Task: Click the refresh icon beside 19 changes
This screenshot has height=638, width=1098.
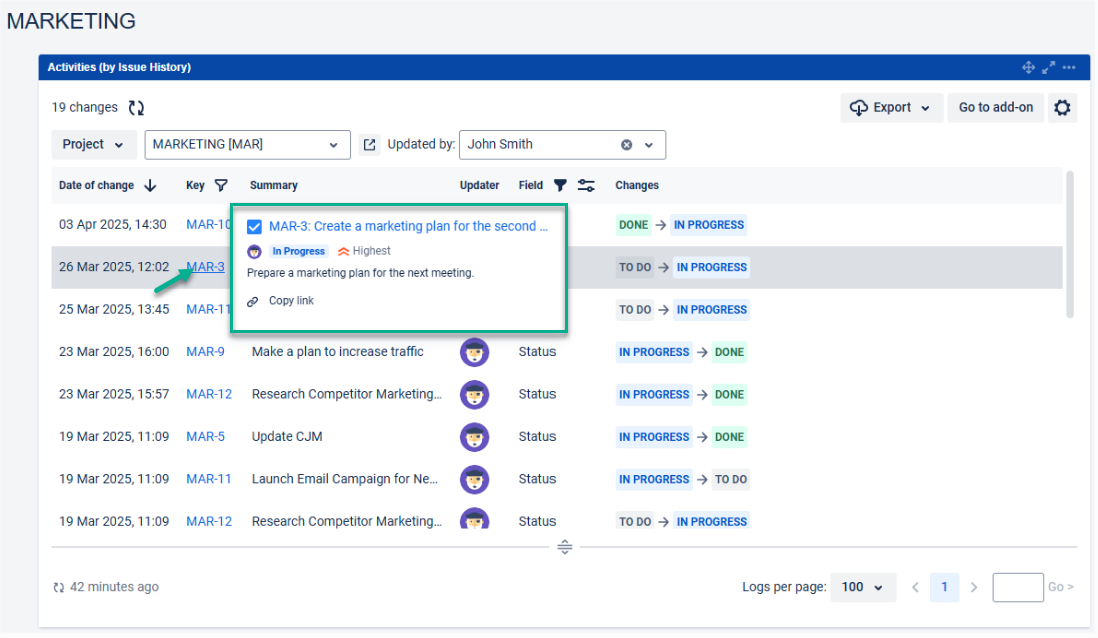Action: pyautogui.click(x=137, y=108)
